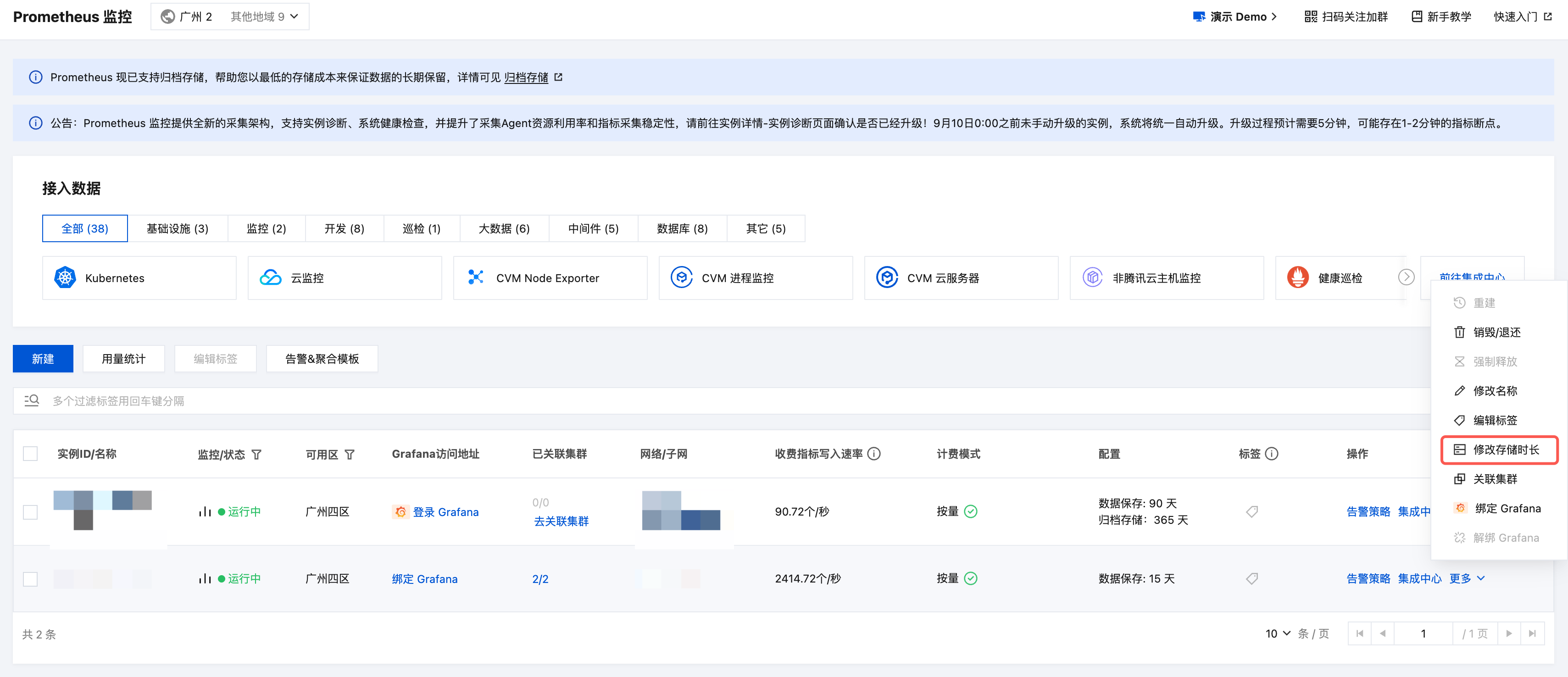Screen dimensions: 1568x677
Task: Check the second instance row checkbox
Action: click(x=30, y=578)
